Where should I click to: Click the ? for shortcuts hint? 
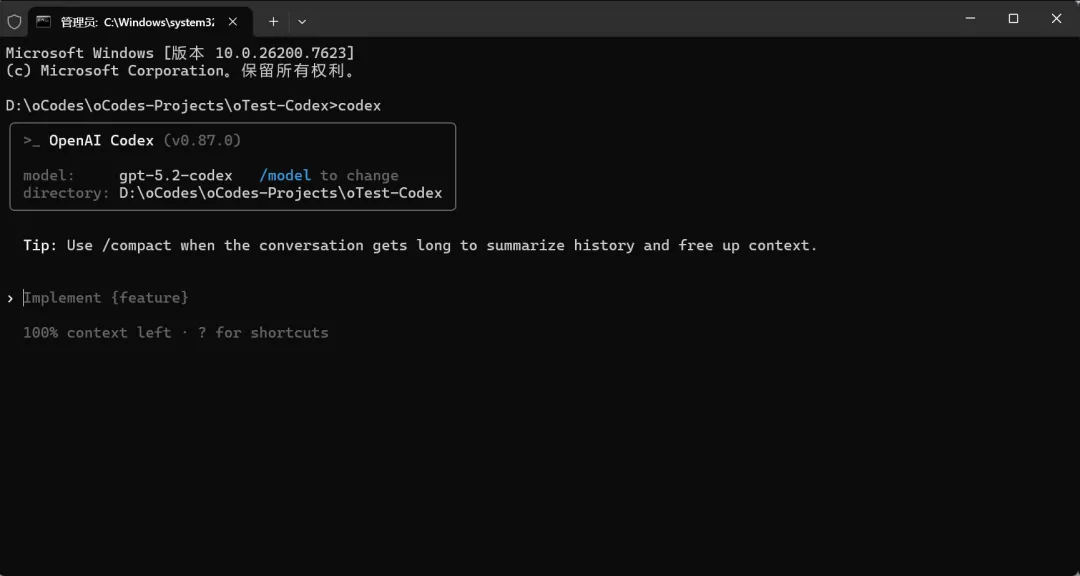point(263,333)
